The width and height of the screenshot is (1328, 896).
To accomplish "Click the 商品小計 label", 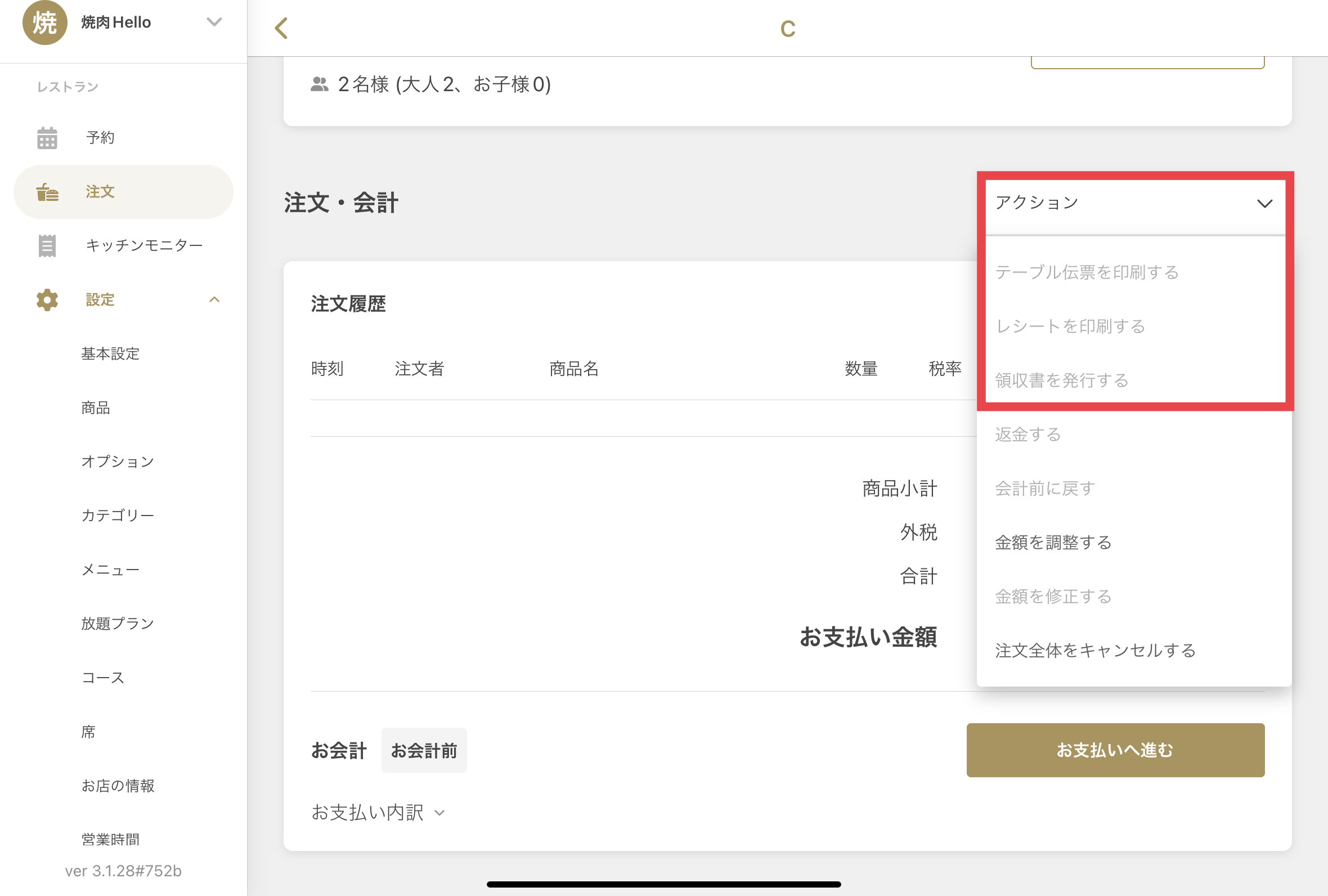I will coord(900,489).
